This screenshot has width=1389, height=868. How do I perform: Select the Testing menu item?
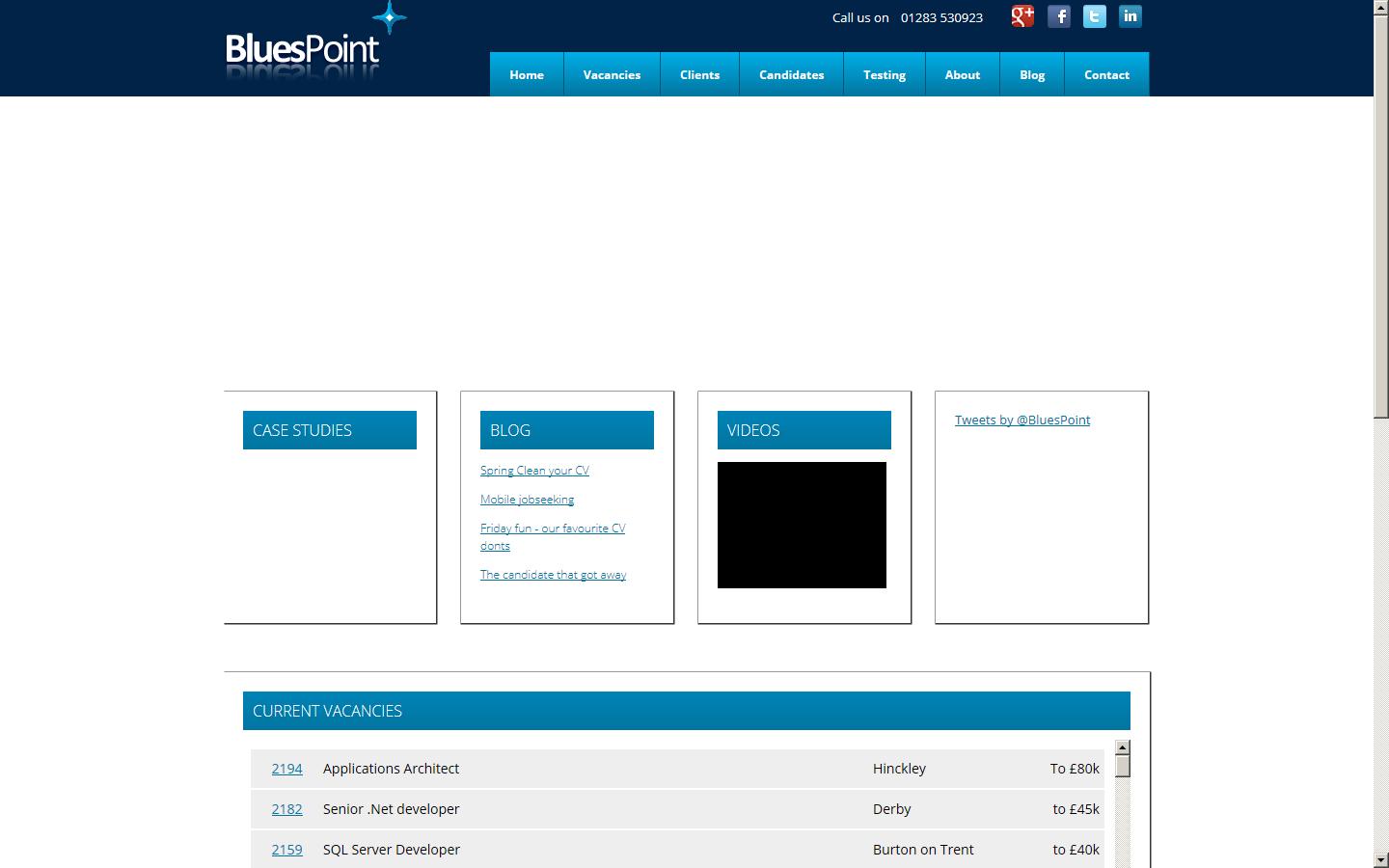[x=884, y=74]
